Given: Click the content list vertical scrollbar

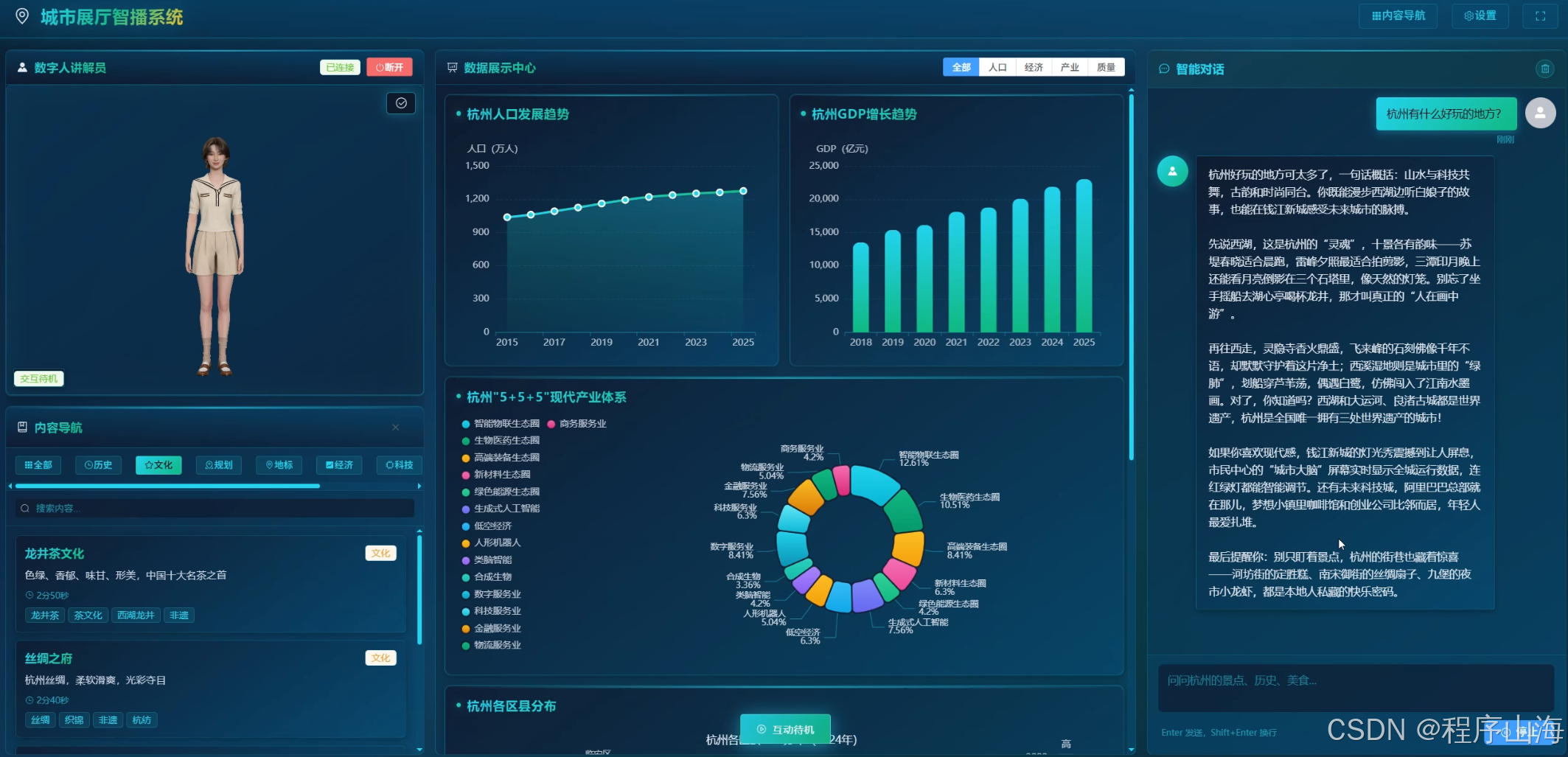Looking at the screenshot, I should point(419,590).
